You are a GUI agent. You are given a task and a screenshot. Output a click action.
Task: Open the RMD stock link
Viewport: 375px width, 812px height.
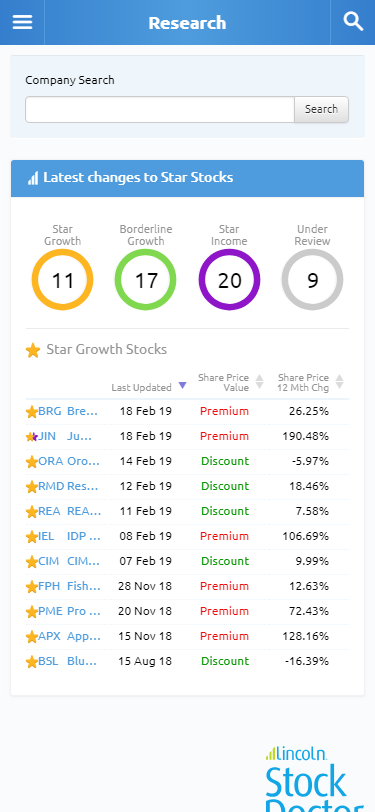[51, 486]
